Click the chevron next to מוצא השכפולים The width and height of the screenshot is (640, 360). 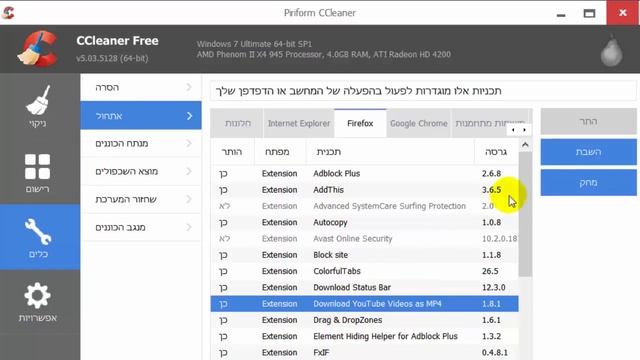point(189,171)
